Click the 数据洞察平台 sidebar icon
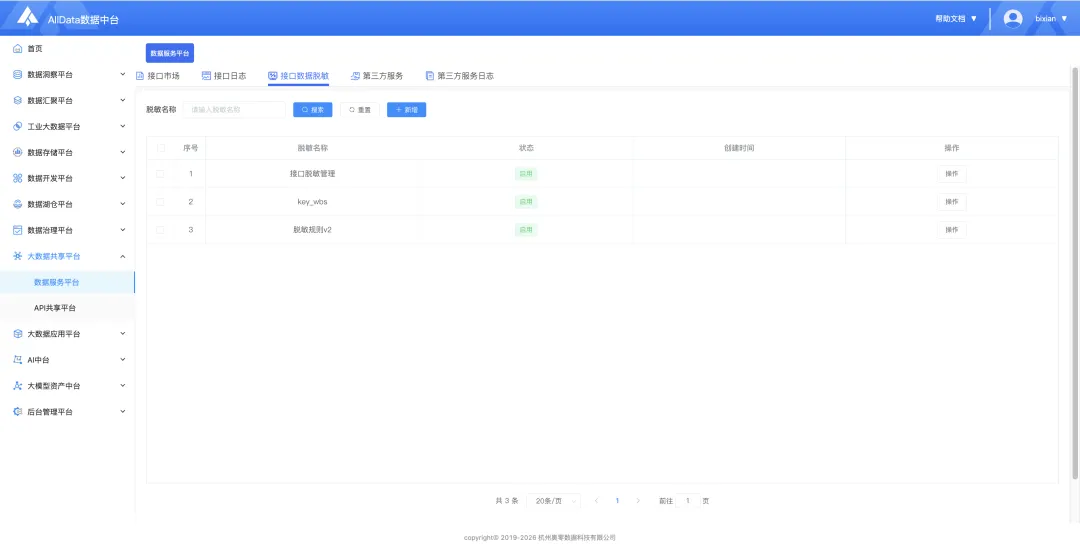 pos(18,74)
